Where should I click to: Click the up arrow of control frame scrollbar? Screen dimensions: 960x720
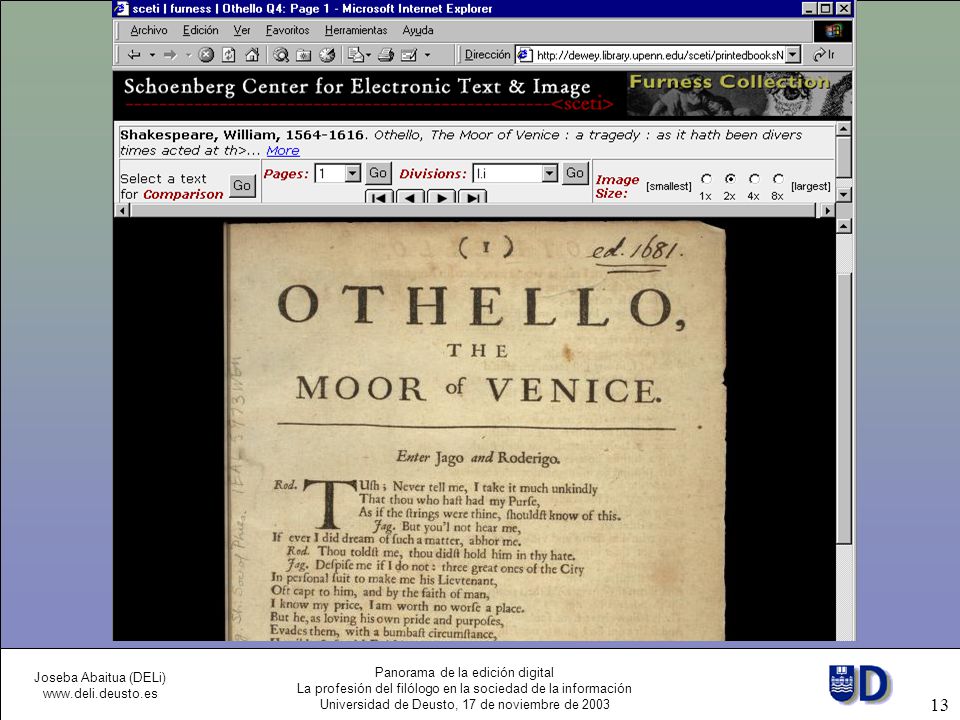(844, 129)
